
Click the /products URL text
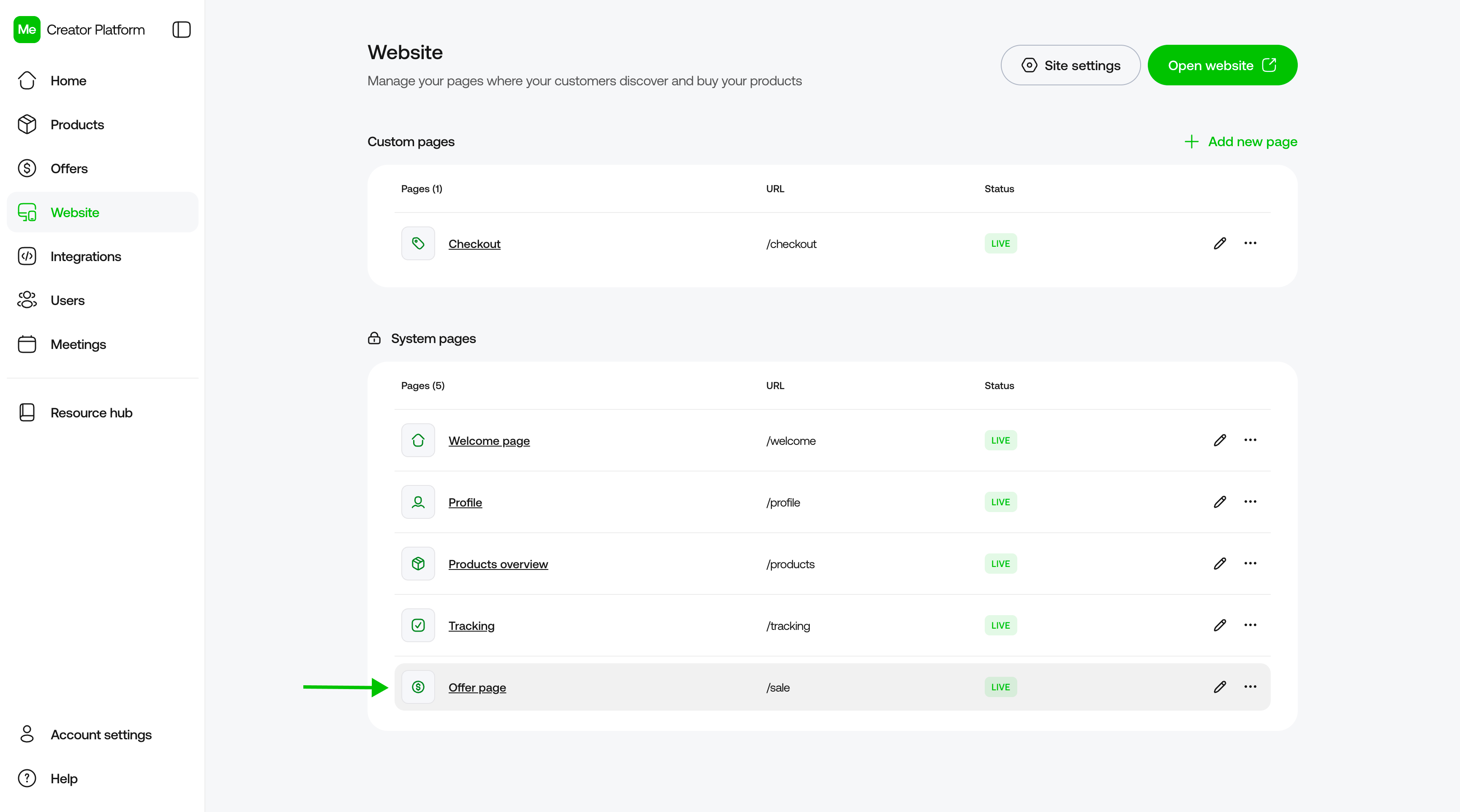click(790, 564)
